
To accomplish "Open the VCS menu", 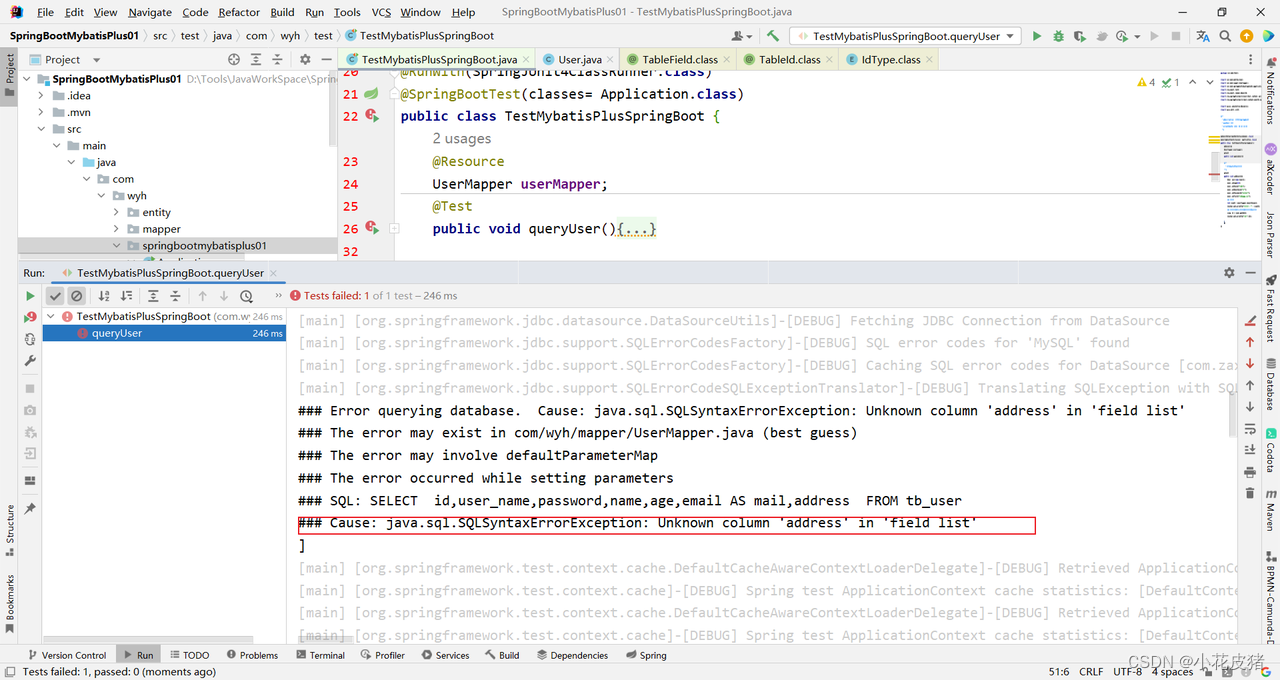I will coord(381,12).
